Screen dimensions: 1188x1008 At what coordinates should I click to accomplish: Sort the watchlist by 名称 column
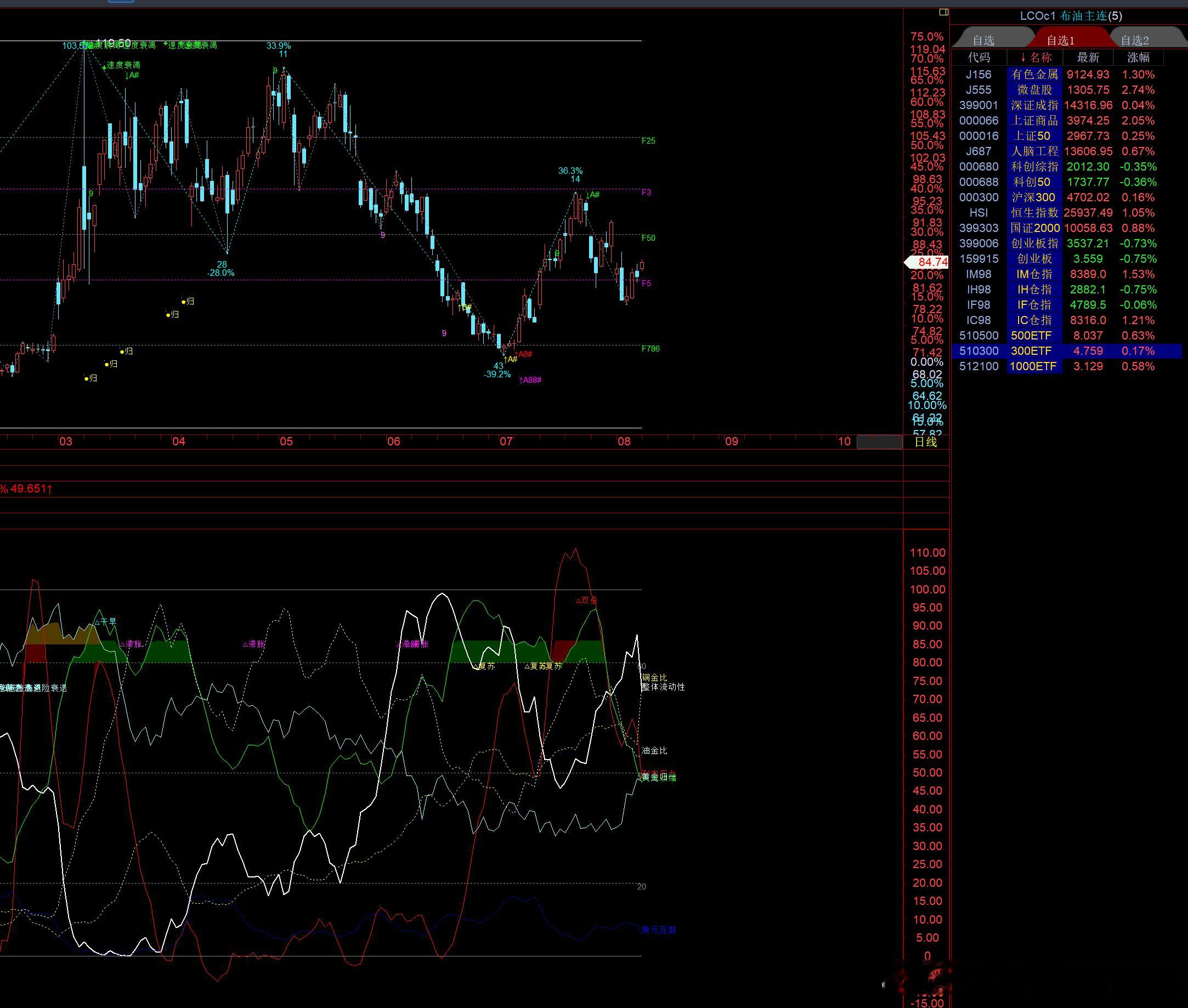point(1035,57)
